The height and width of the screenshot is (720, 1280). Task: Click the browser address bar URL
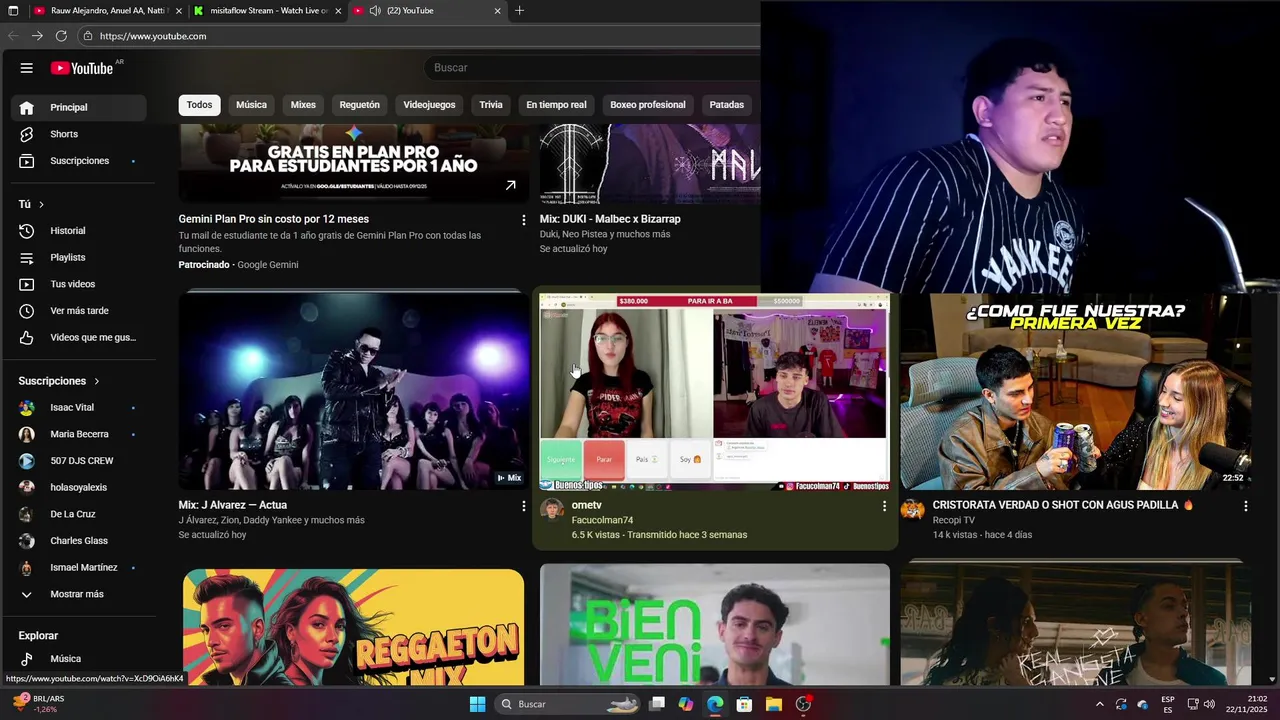pyautogui.click(x=153, y=36)
